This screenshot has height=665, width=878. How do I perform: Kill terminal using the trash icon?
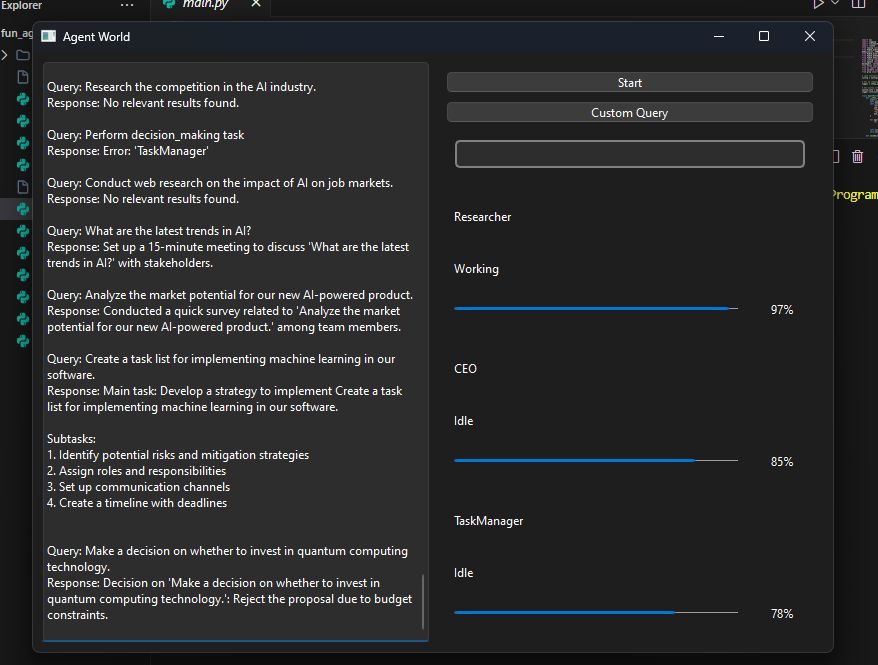click(x=857, y=156)
